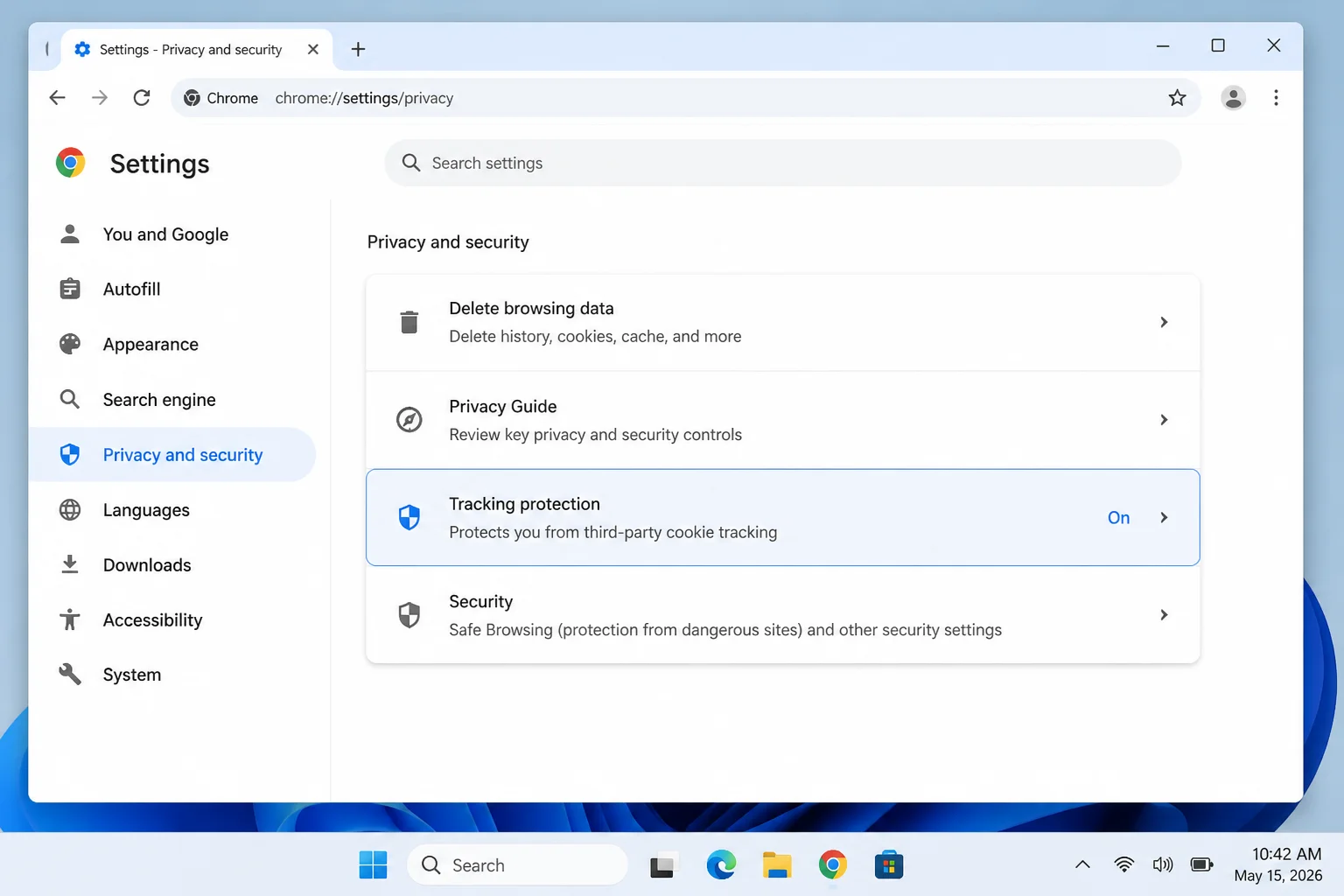The image size is (1344, 896).
Task: Launch Microsoft Edge from taskbar
Action: click(721, 864)
